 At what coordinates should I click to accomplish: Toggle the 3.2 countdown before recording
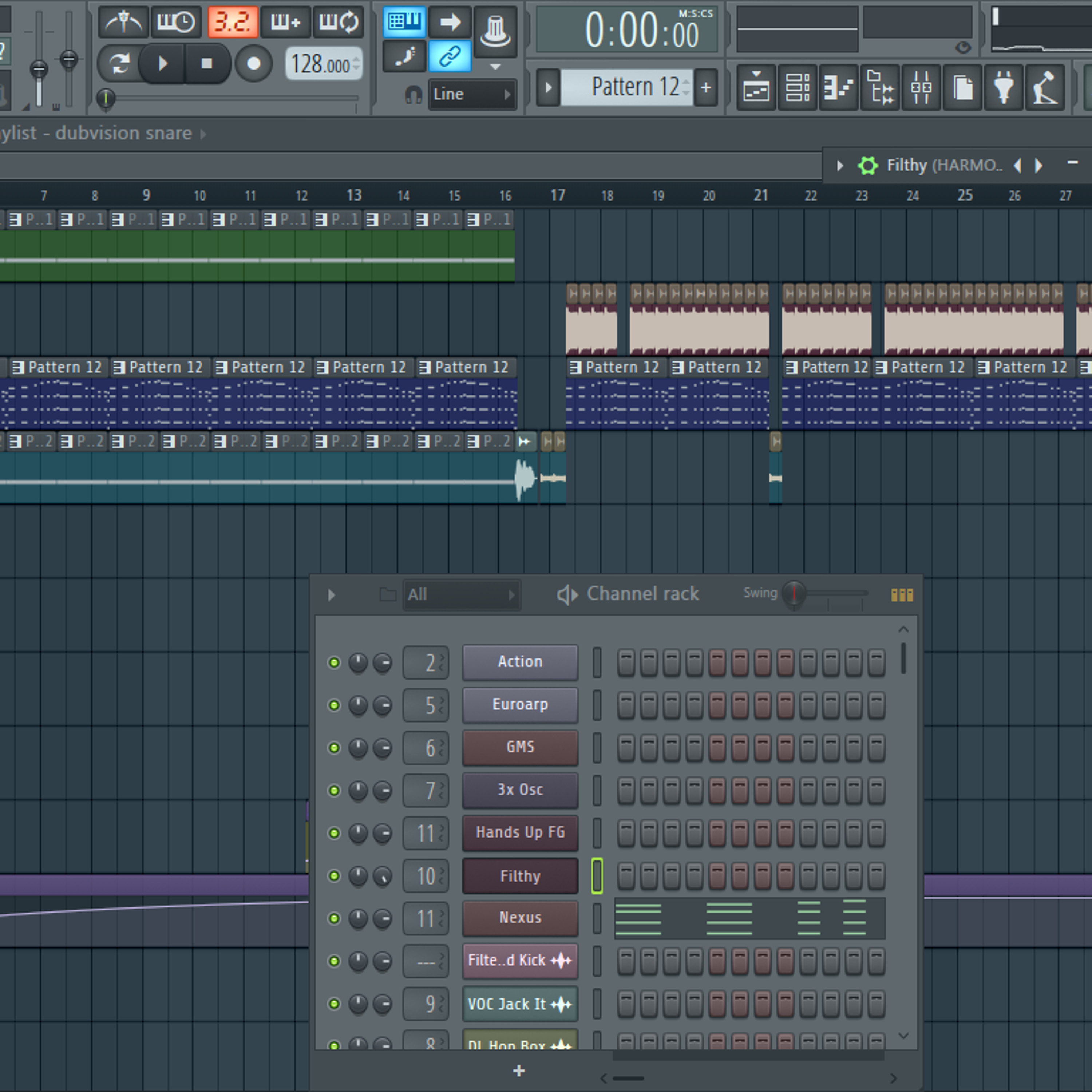232,23
